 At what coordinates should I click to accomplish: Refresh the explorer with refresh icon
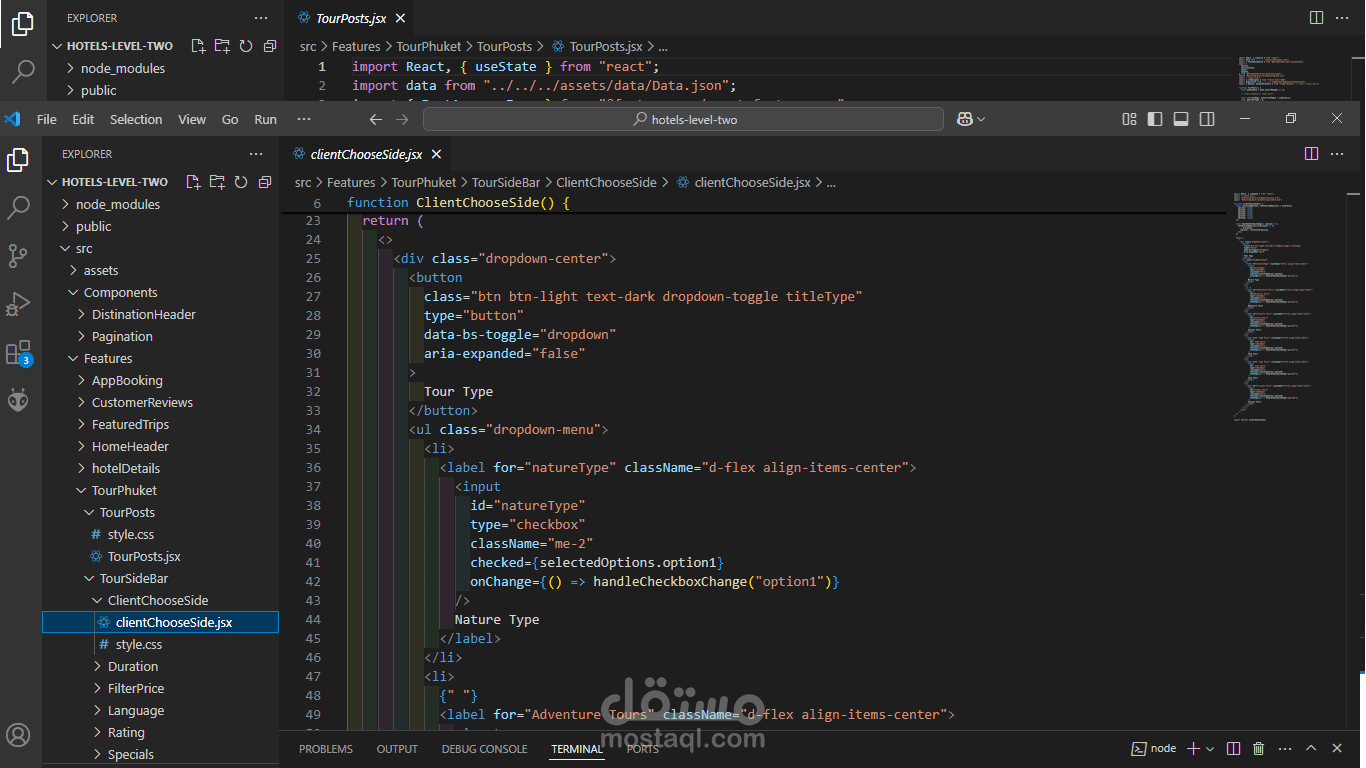240,182
